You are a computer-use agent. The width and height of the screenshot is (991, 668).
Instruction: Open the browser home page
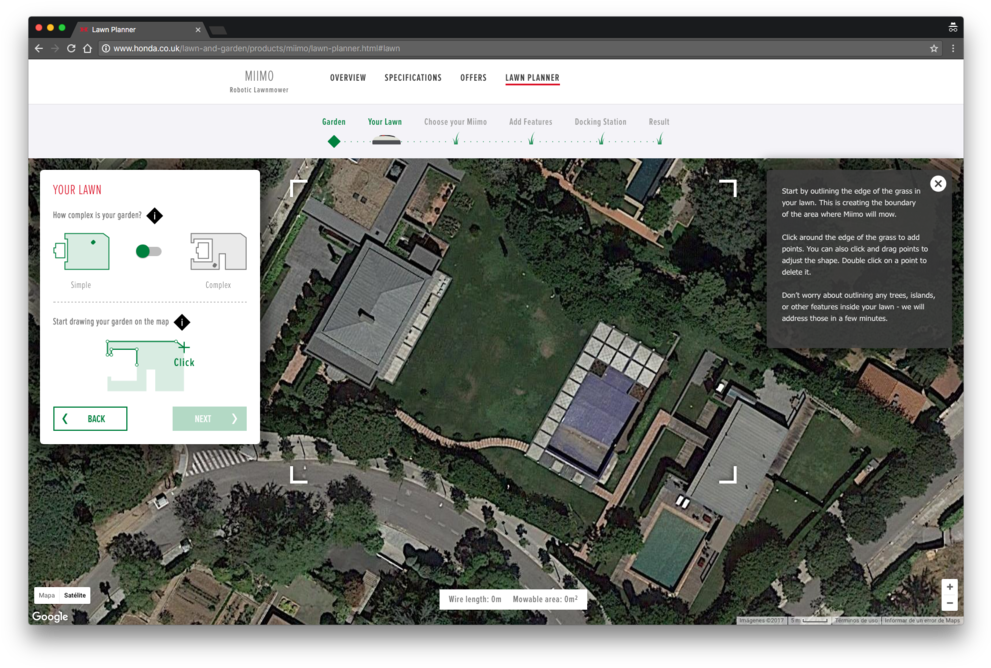(x=87, y=49)
